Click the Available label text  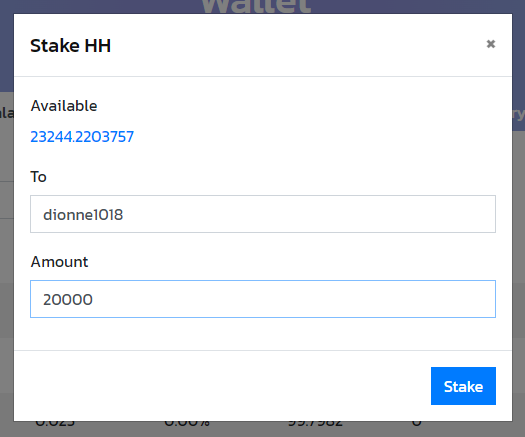64,106
